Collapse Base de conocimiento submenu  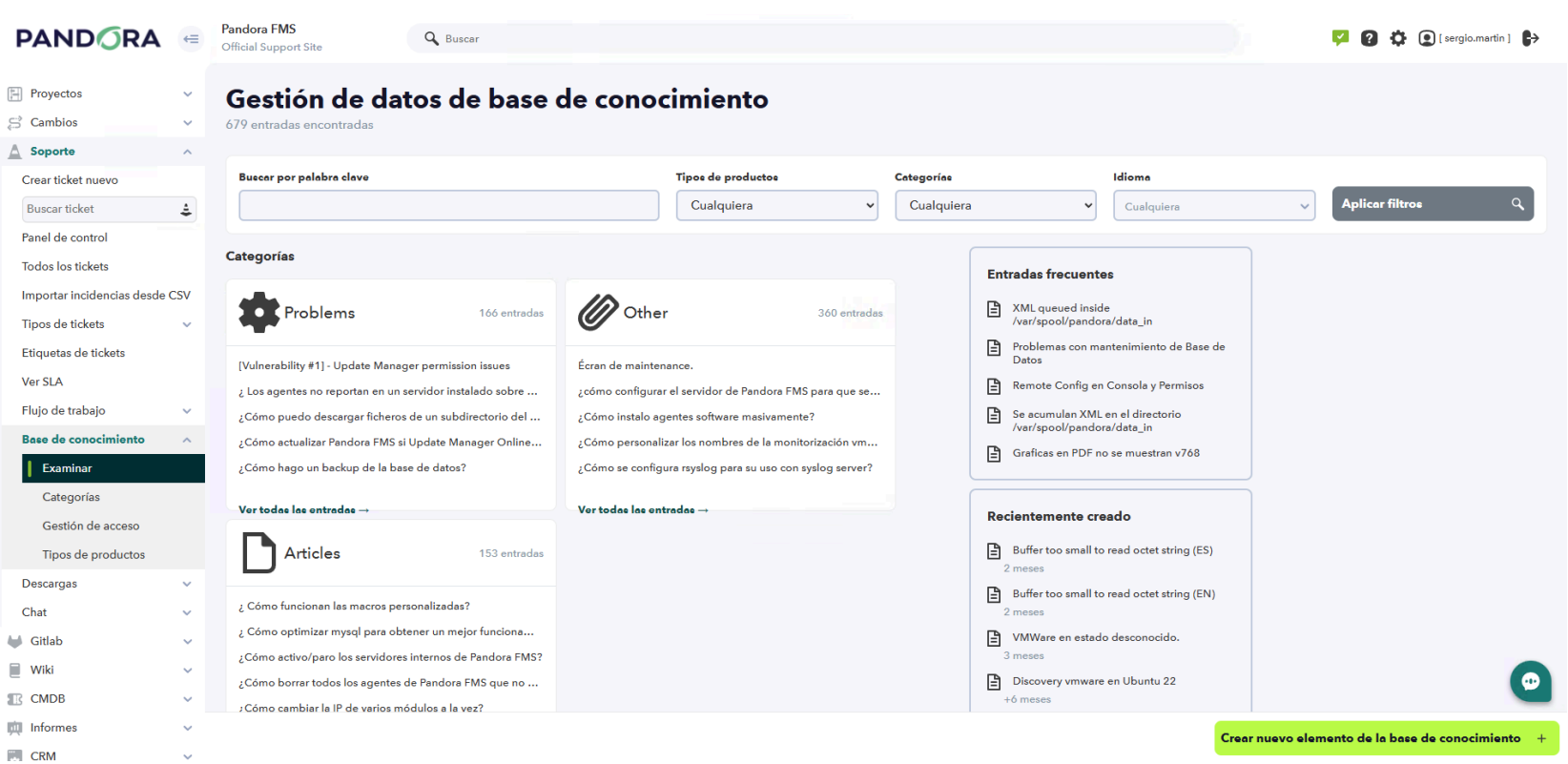(x=187, y=439)
